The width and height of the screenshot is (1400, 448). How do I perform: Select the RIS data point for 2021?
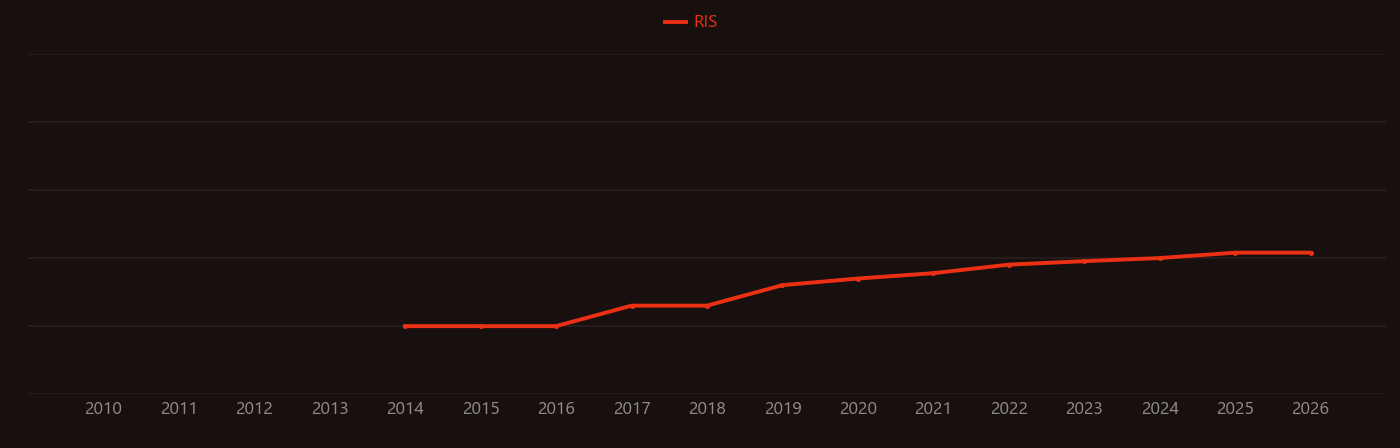point(933,273)
